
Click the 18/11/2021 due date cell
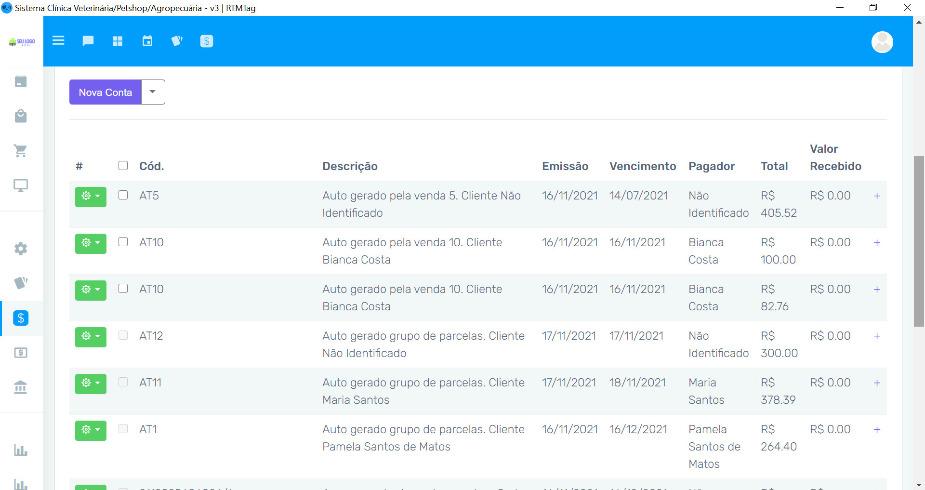(637, 383)
